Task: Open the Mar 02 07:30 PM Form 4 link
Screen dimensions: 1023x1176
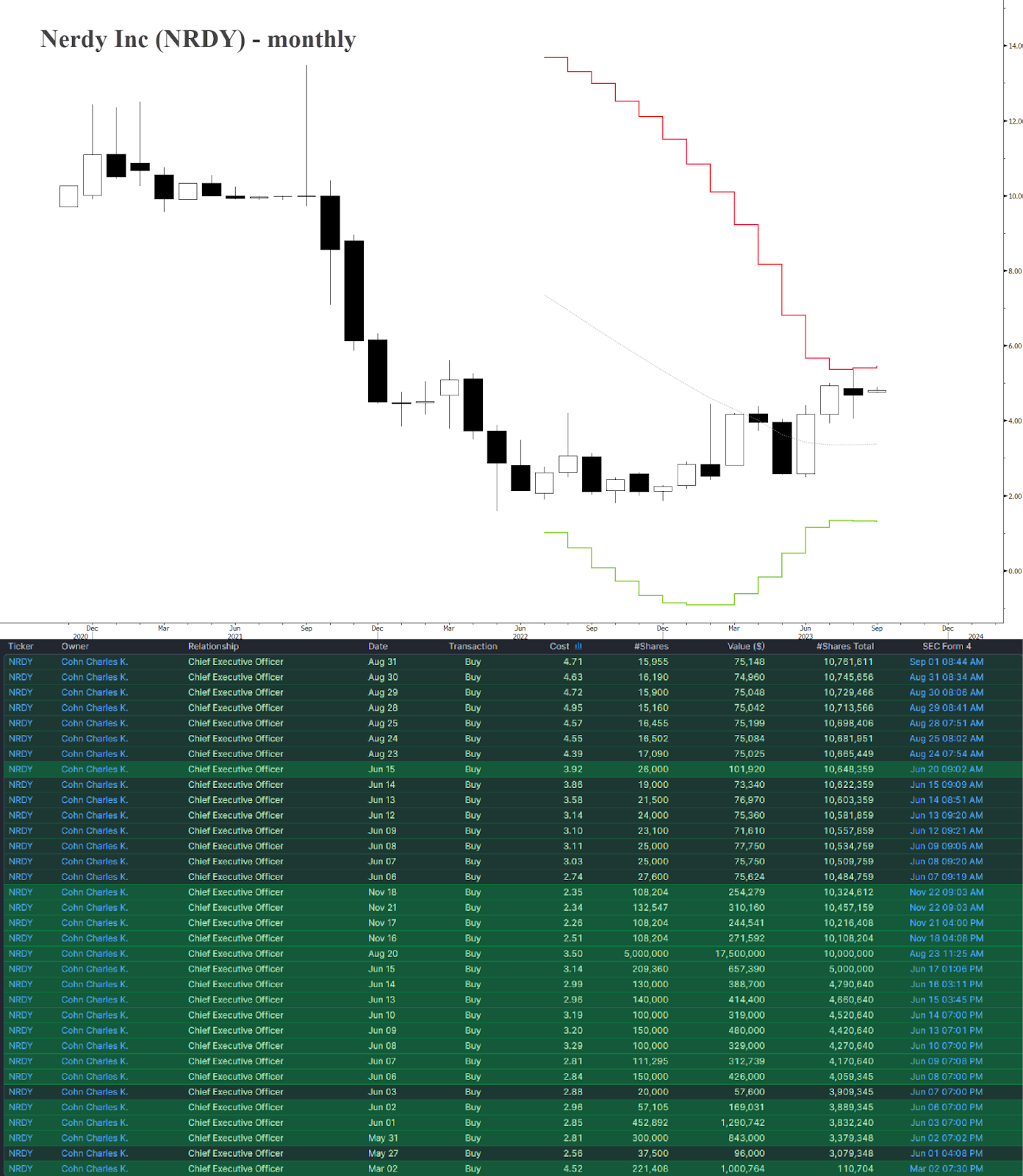Action: [x=947, y=1169]
